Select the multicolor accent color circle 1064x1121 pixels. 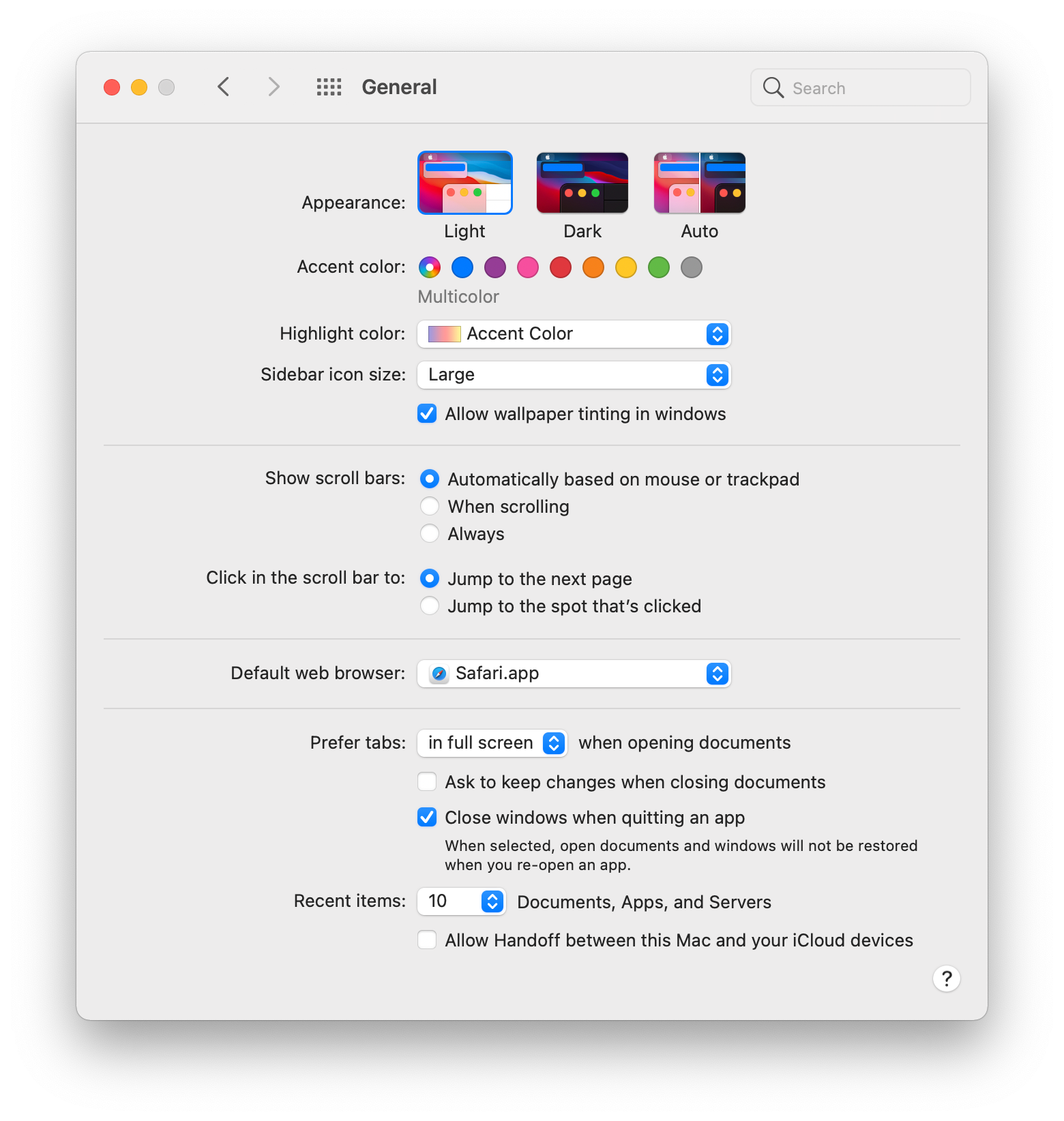coord(430,267)
